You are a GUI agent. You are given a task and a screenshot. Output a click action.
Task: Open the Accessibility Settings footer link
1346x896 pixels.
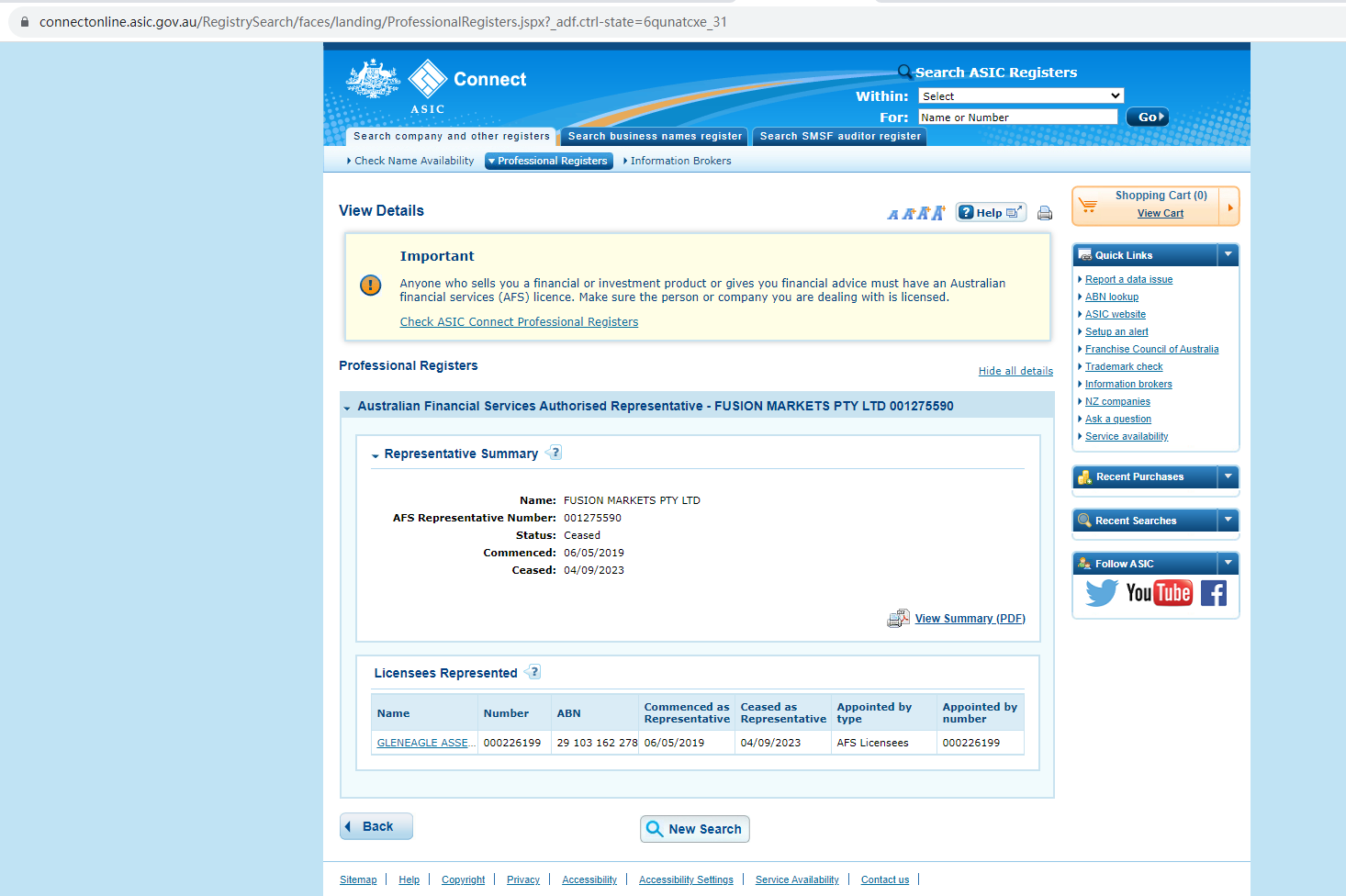pyautogui.click(x=686, y=879)
